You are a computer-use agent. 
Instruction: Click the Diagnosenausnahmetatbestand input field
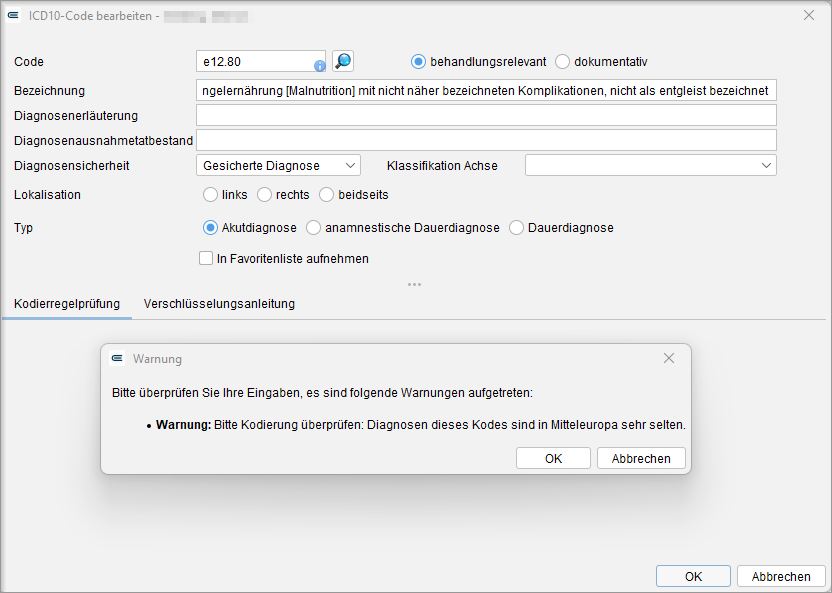click(486, 140)
